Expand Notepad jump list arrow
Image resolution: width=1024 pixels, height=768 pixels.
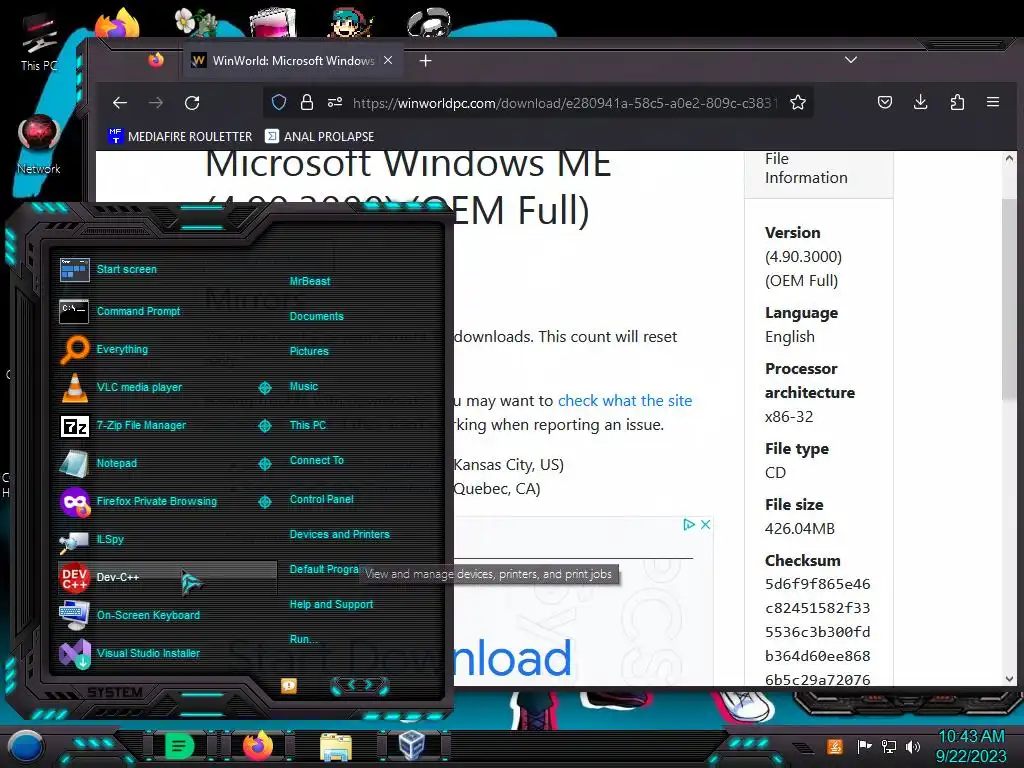tap(265, 464)
